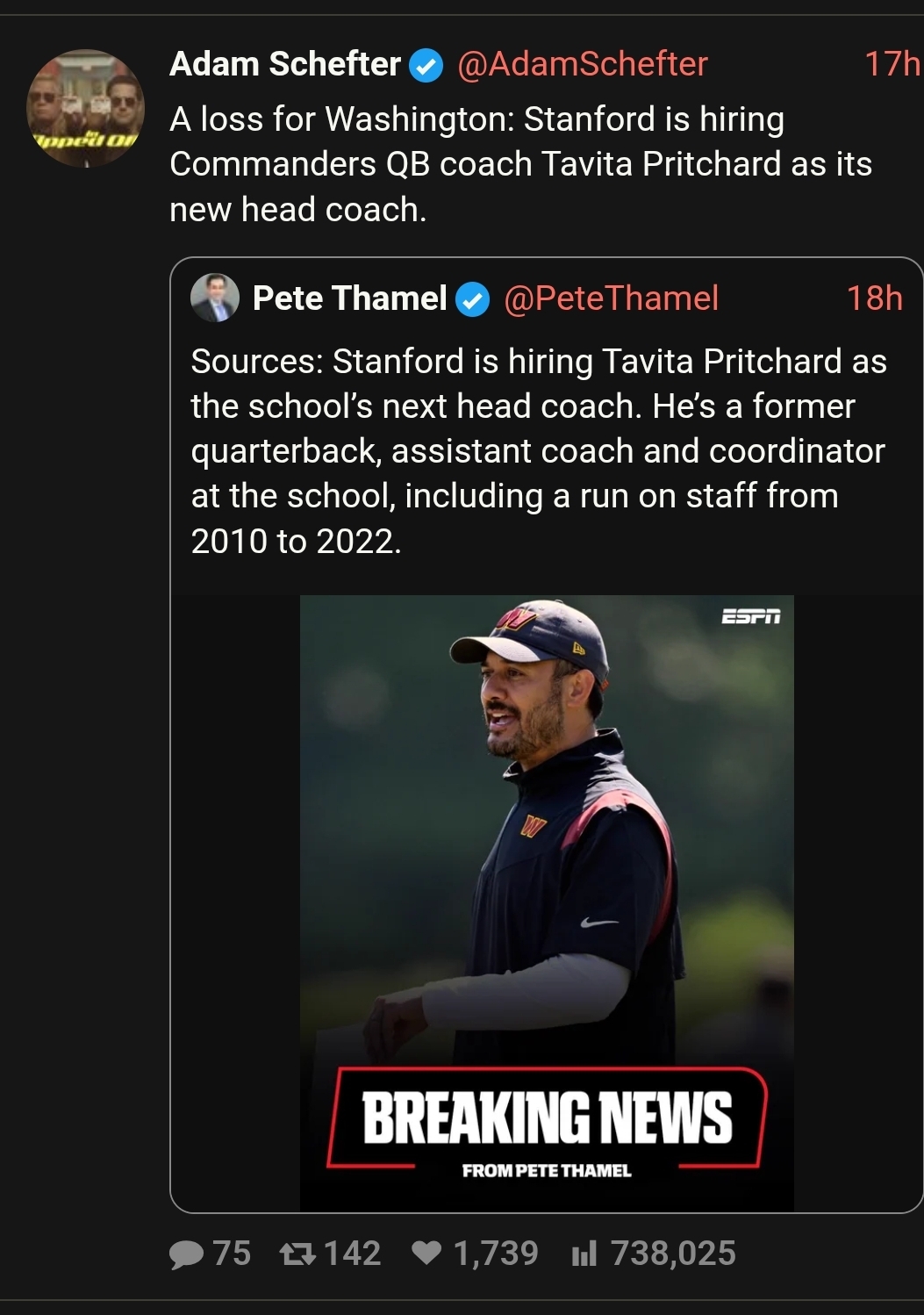924x1315 pixels.
Task: Click the reply speech bubble icon
Action: click(x=186, y=1254)
